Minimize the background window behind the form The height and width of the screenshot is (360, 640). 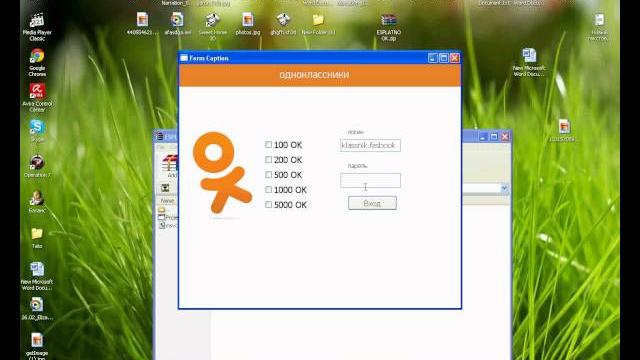coord(483,137)
